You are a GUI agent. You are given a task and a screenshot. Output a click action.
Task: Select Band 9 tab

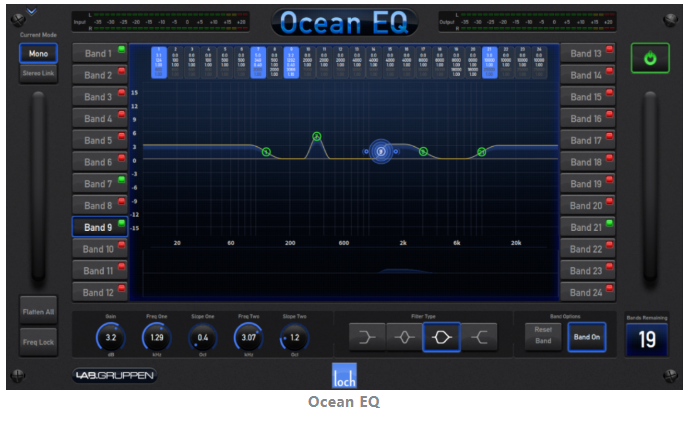tap(98, 227)
